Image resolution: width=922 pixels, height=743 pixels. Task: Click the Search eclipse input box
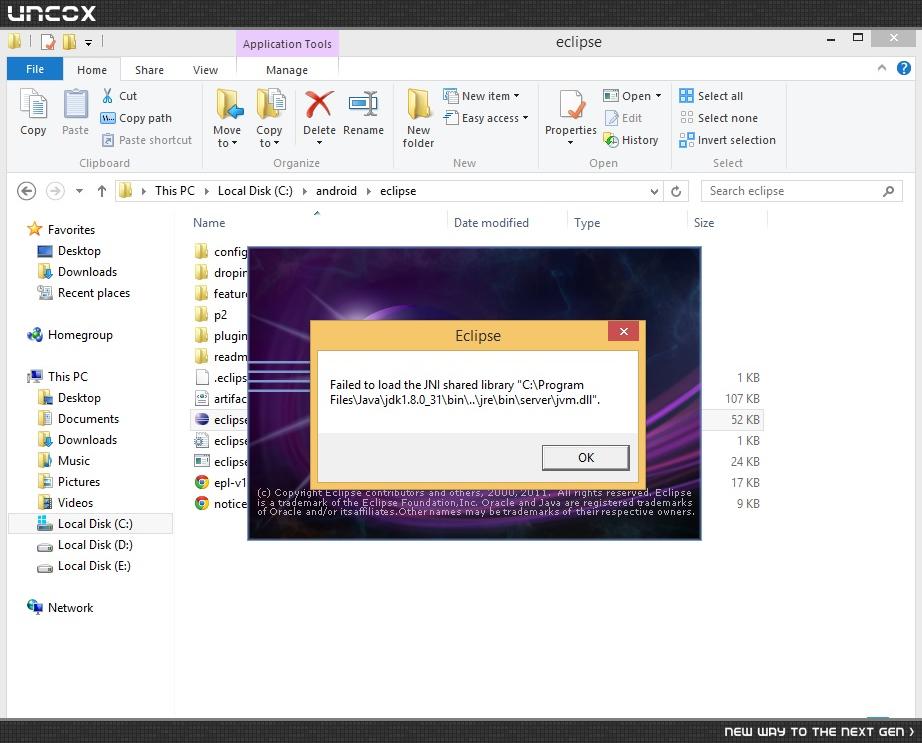791,191
